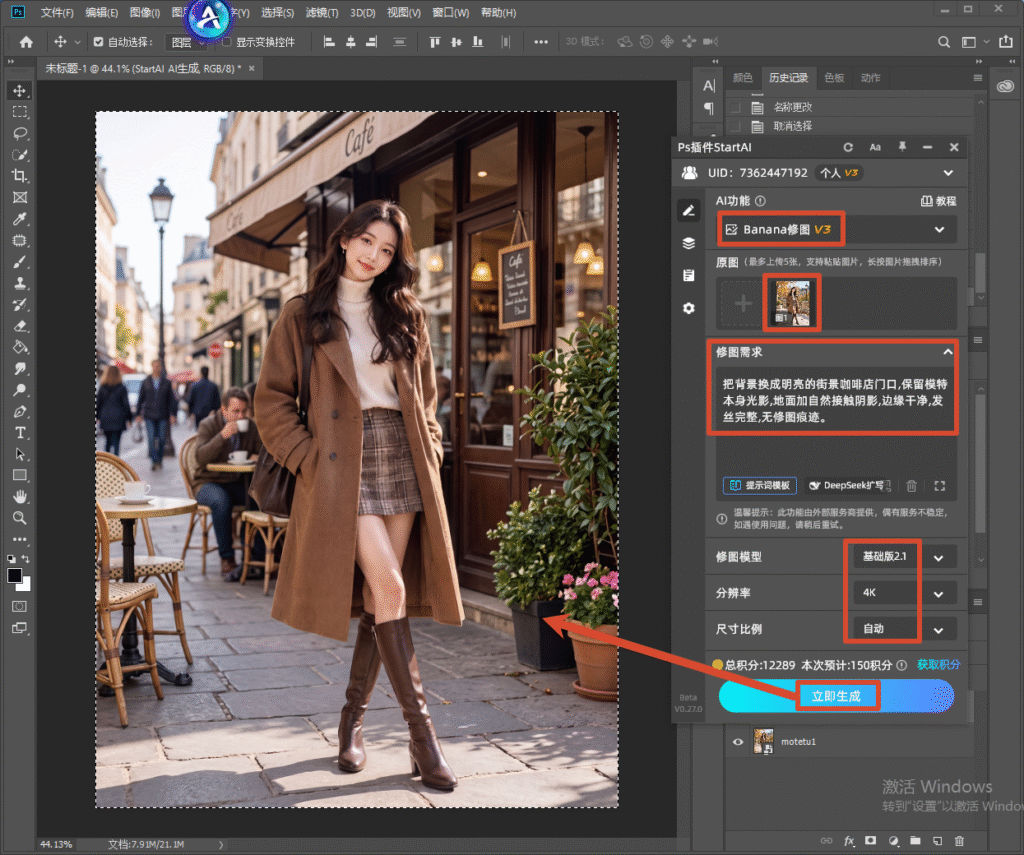Collapse the 修图需求 section
1024x855 pixels.
coord(948,351)
